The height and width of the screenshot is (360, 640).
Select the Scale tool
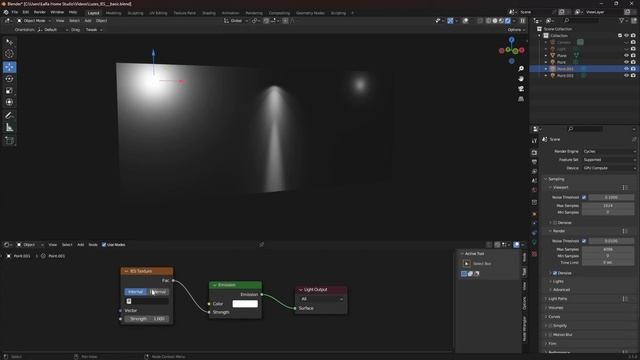9,91
